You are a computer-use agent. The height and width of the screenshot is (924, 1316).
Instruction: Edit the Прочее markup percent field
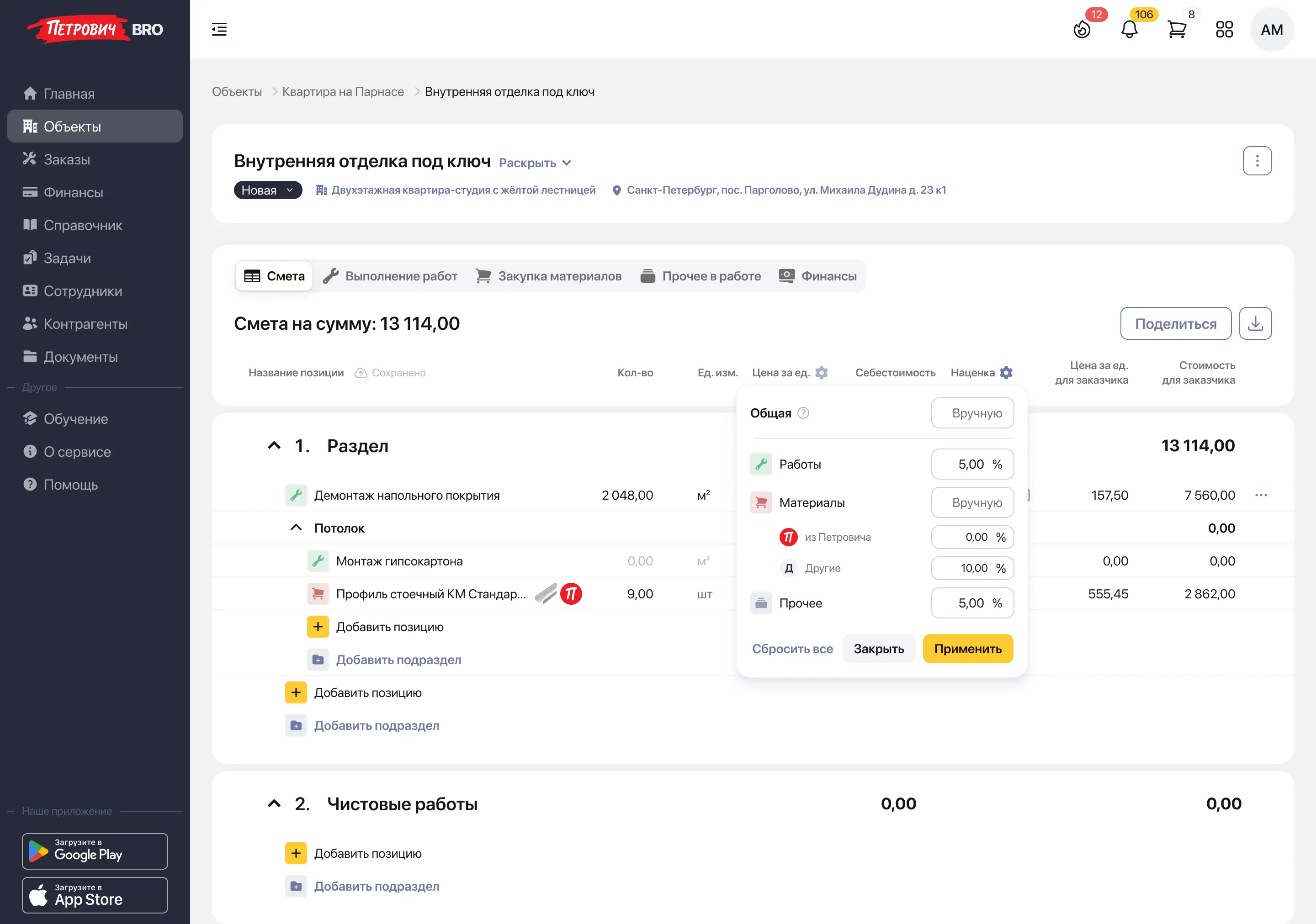(972, 603)
